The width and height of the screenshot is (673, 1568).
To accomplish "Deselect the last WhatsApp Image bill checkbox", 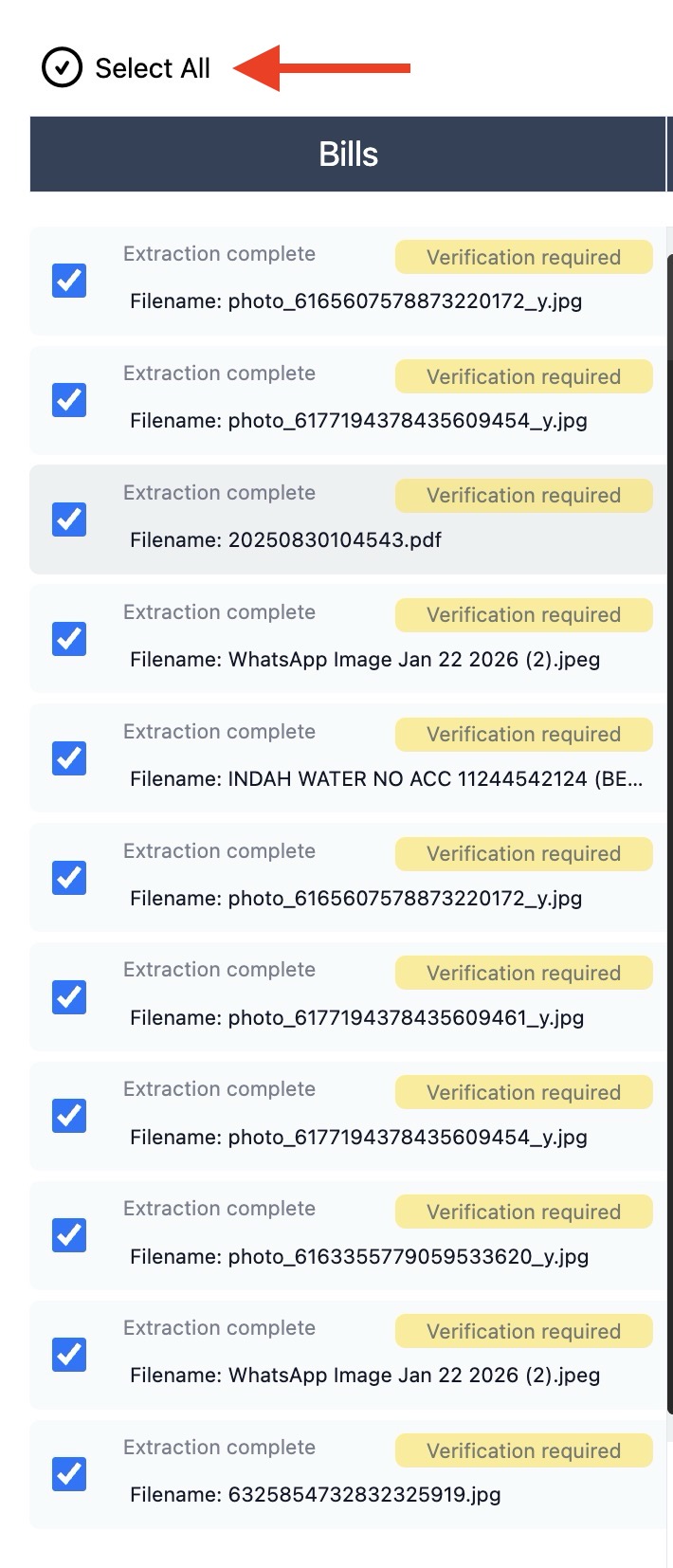I will 69,1355.
